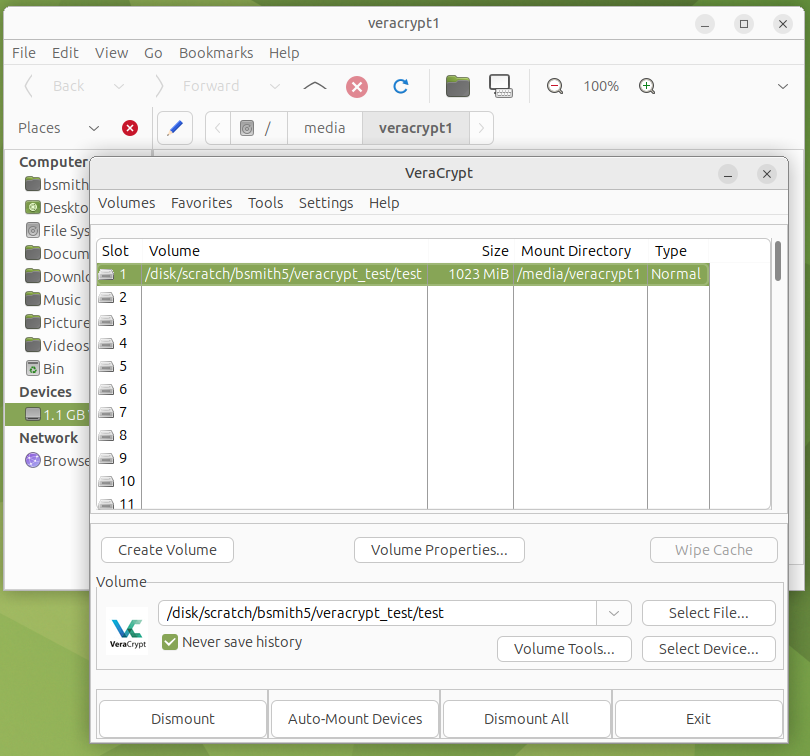Open file manager Edit menu
This screenshot has width=810, height=756.
65,53
